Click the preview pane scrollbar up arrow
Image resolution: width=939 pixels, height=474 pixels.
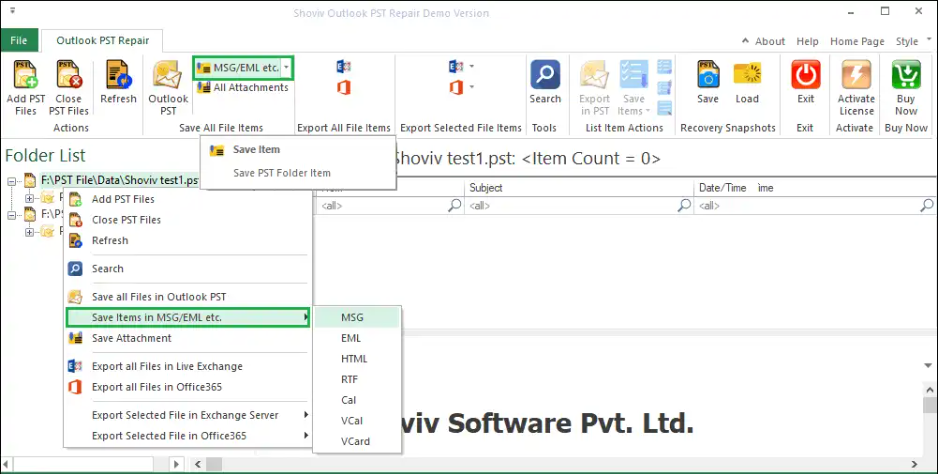click(930, 390)
